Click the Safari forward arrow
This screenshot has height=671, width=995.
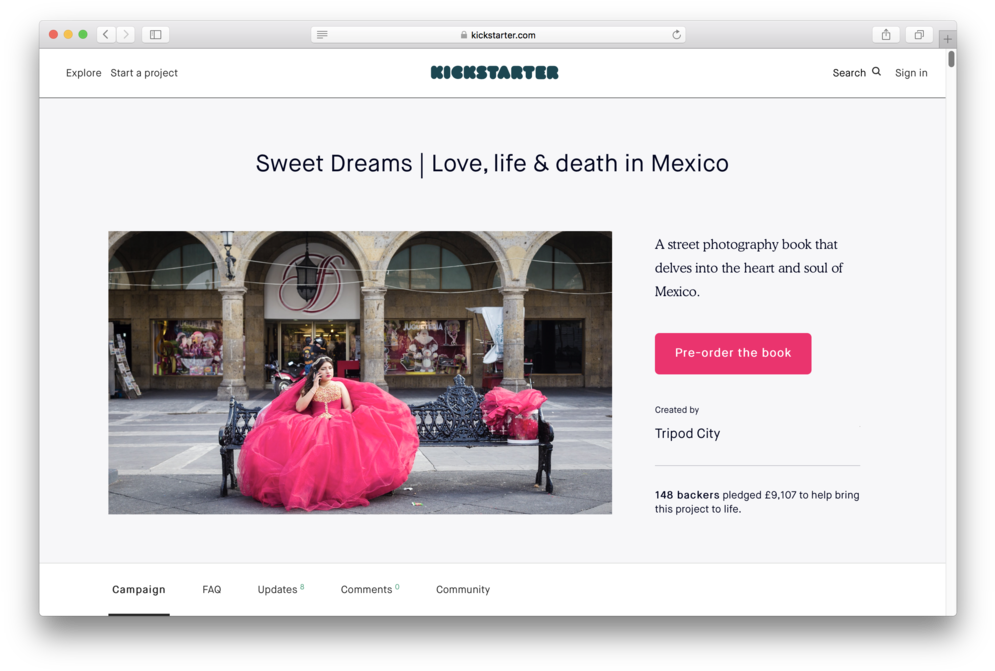click(x=126, y=33)
